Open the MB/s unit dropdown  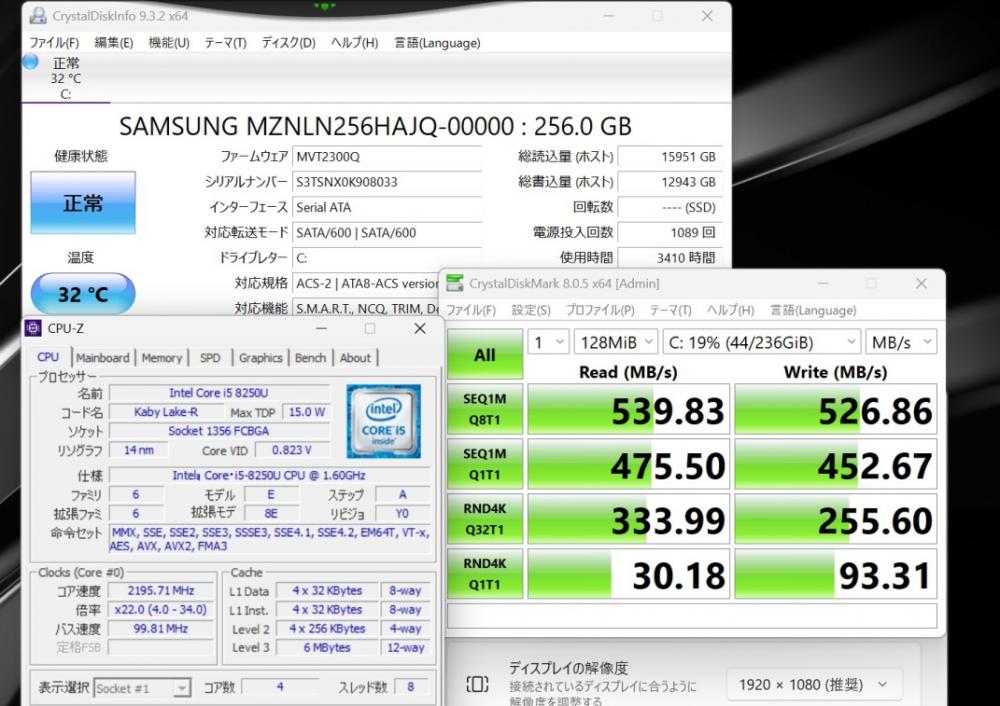[x=901, y=342]
